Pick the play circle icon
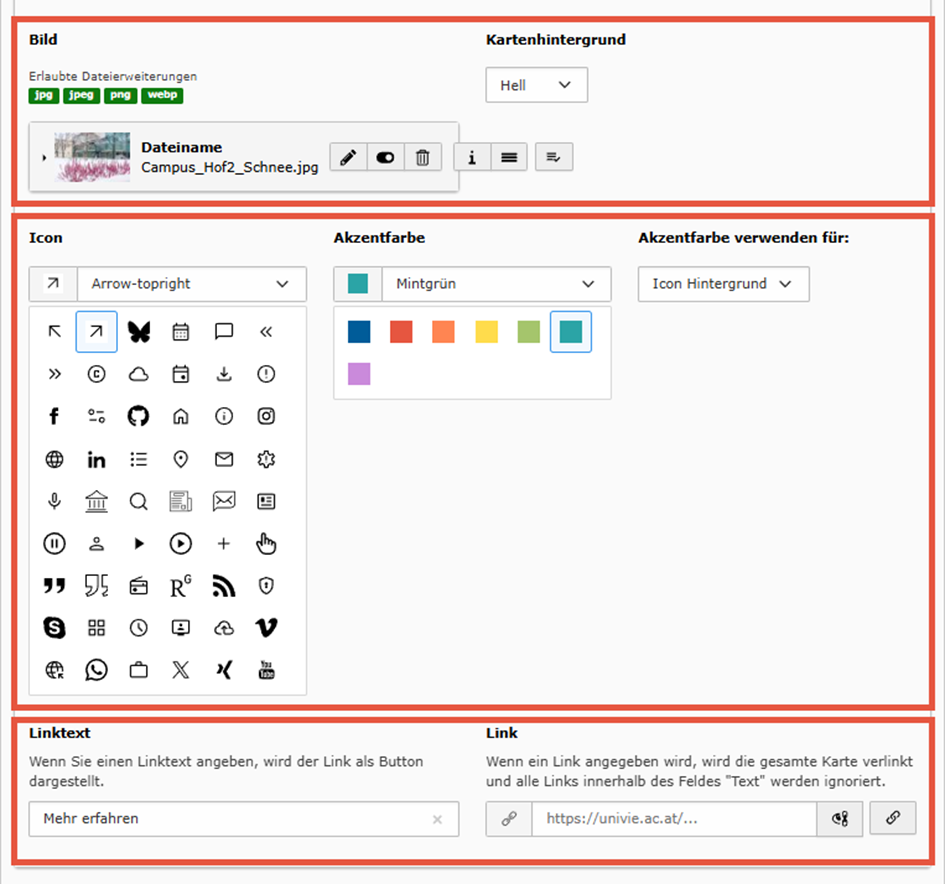The width and height of the screenshot is (945, 884). point(181,544)
